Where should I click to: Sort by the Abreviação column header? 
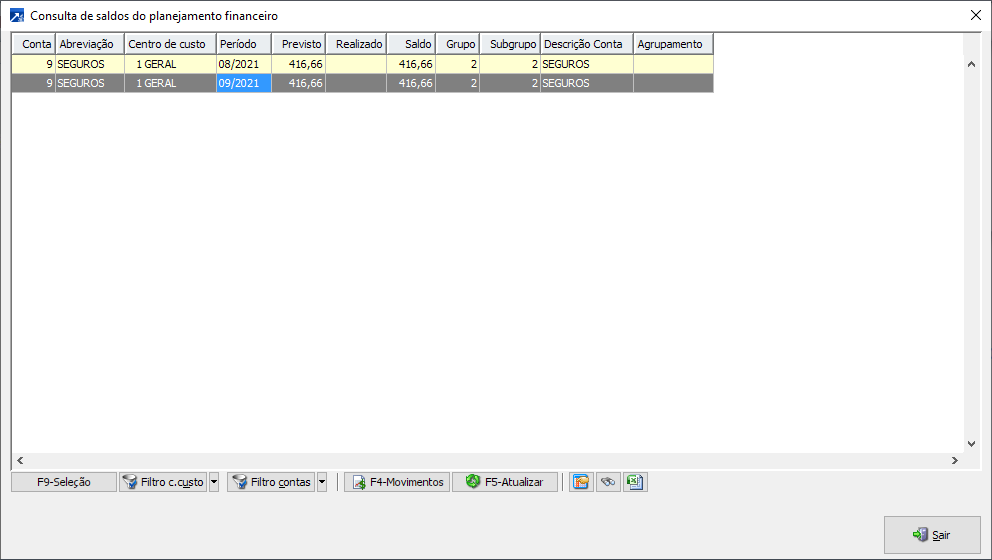click(x=90, y=44)
